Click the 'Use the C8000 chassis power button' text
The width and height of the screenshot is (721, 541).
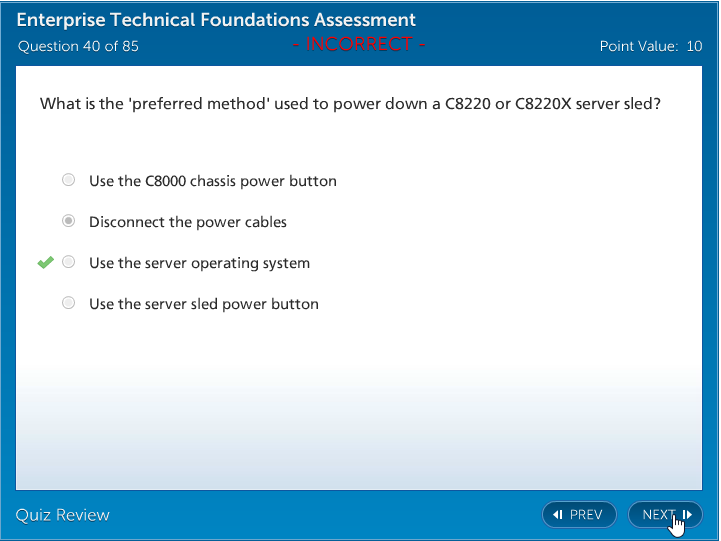tap(212, 182)
